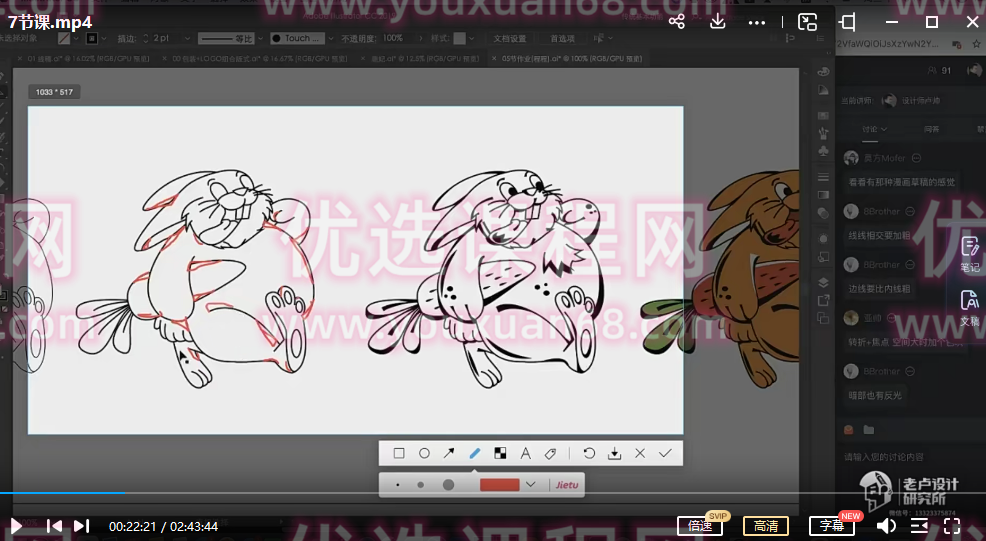Open the 倍速 playback speed menu
Image resolution: width=986 pixels, height=541 pixels.
tap(700, 526)
